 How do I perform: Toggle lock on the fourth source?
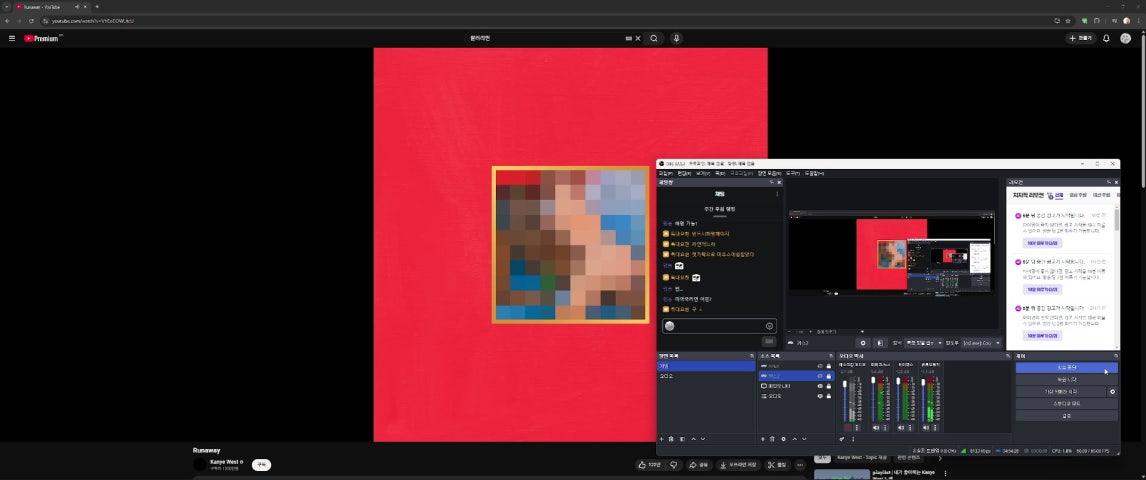[829, 396]
